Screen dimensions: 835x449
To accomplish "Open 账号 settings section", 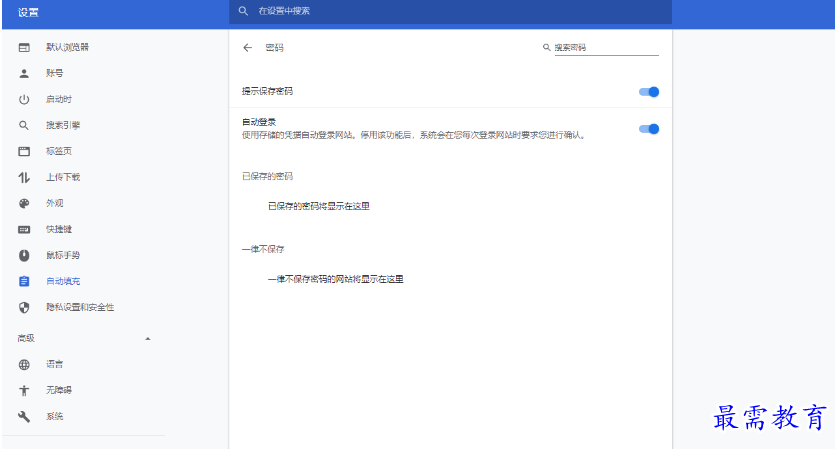I will (x=54, y=74).
